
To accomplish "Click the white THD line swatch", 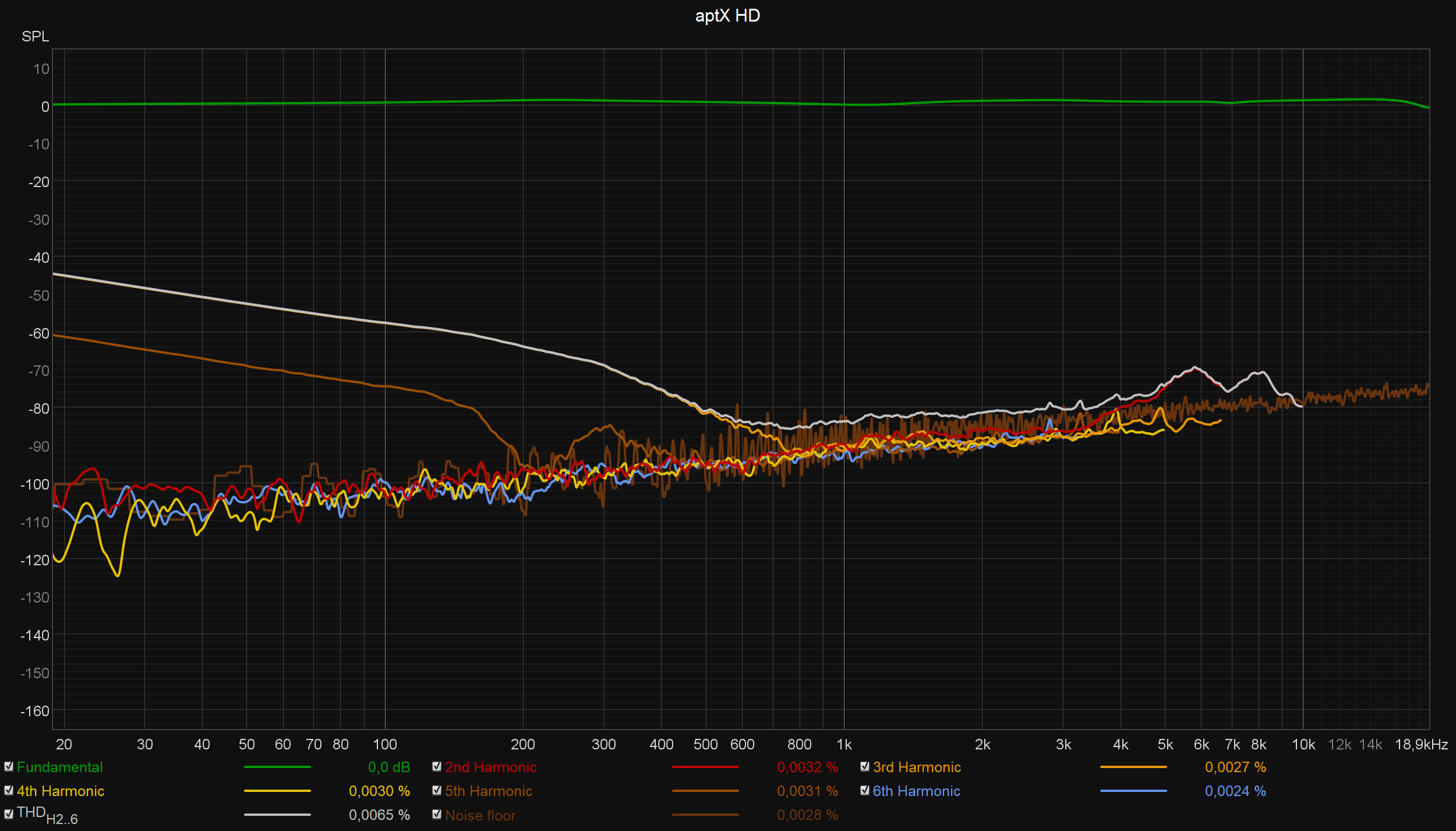I will coord(277,815).
